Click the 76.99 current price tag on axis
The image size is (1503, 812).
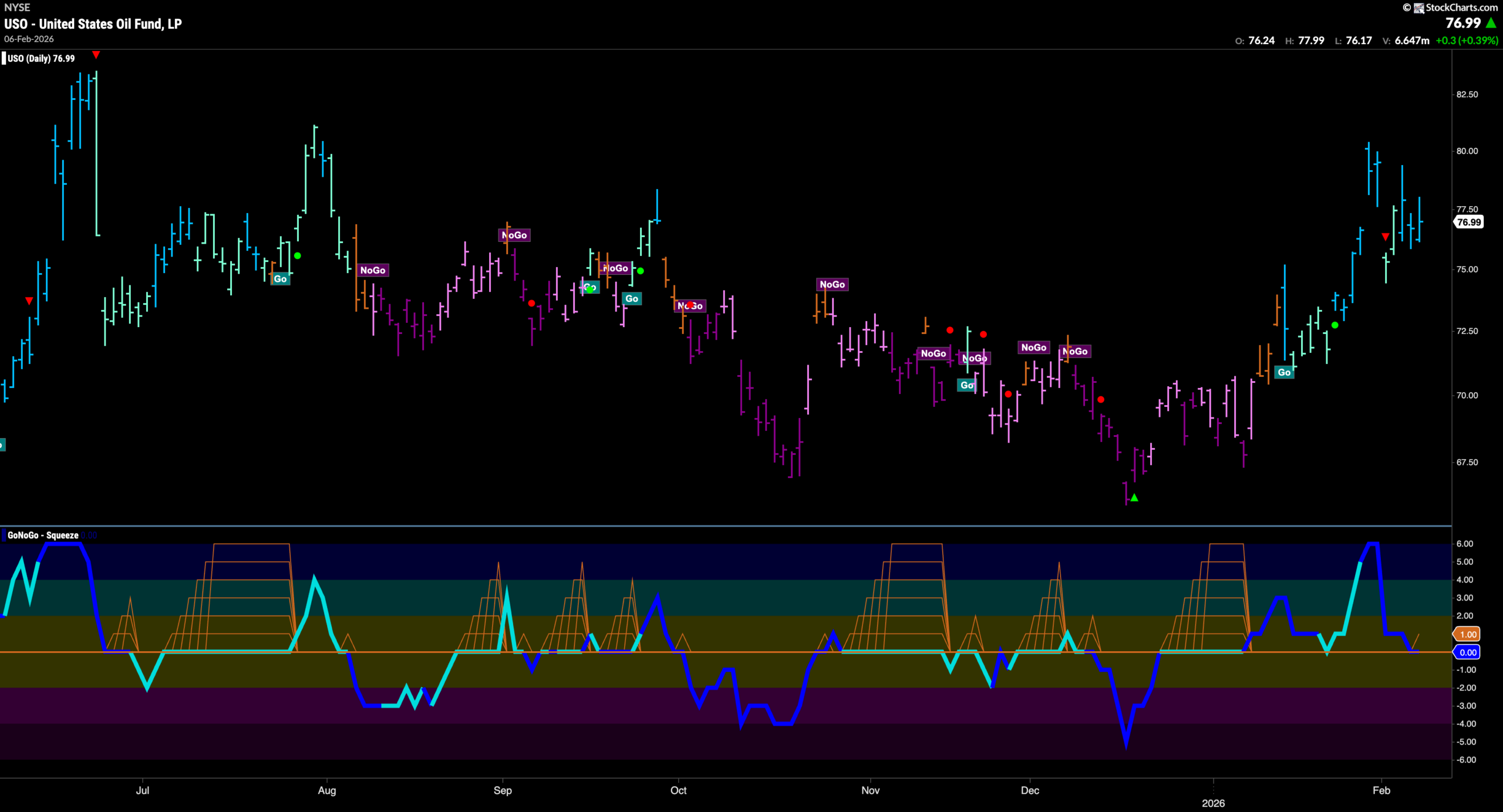1468,223
